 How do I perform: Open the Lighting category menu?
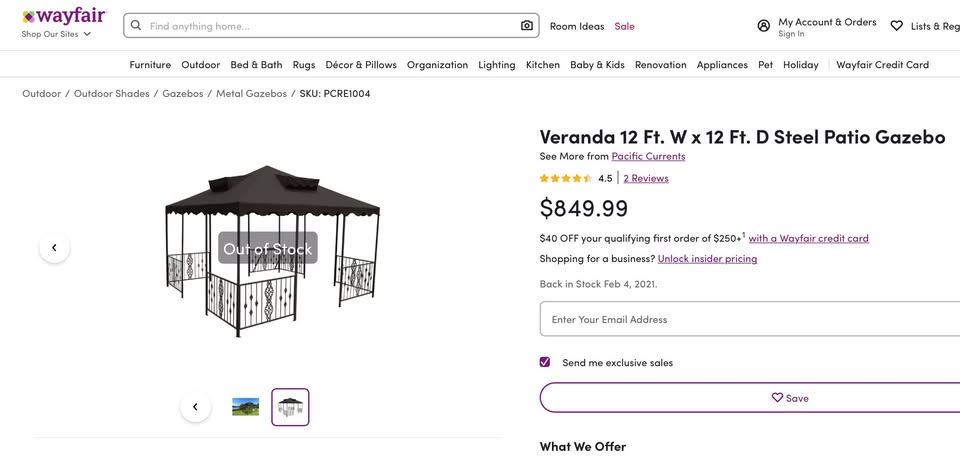click(x=497, y=65)
